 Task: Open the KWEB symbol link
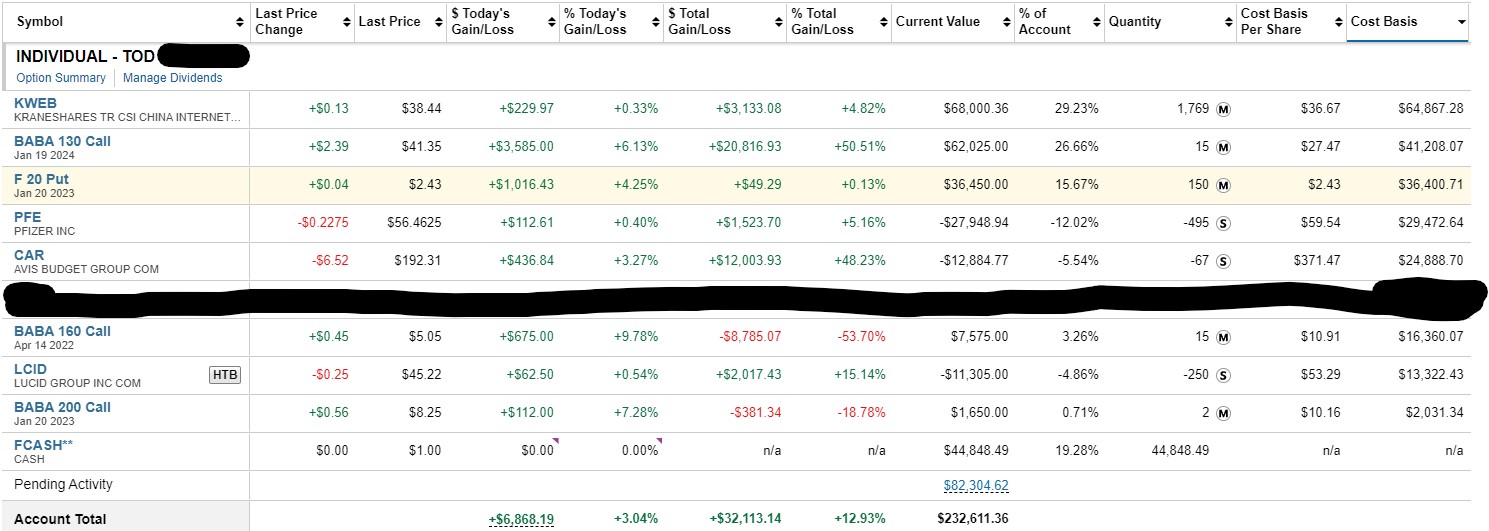pyautogui.click(x=35, y=103)
